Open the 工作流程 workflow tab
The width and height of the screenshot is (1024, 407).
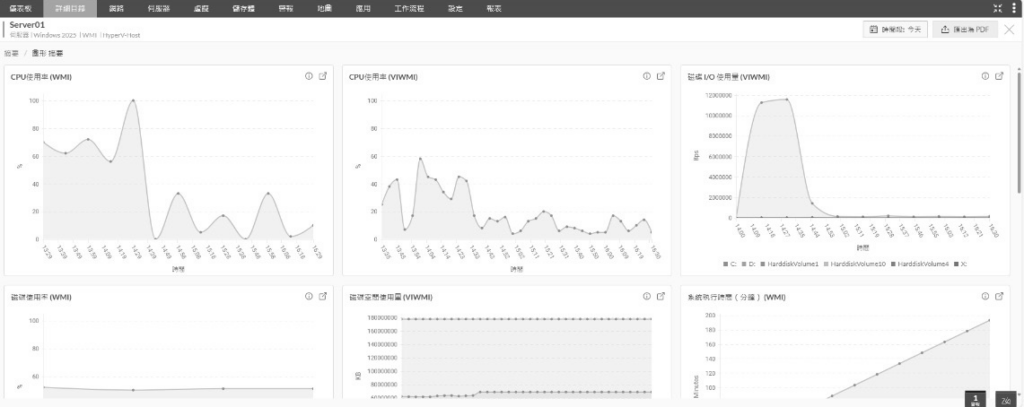409,8
